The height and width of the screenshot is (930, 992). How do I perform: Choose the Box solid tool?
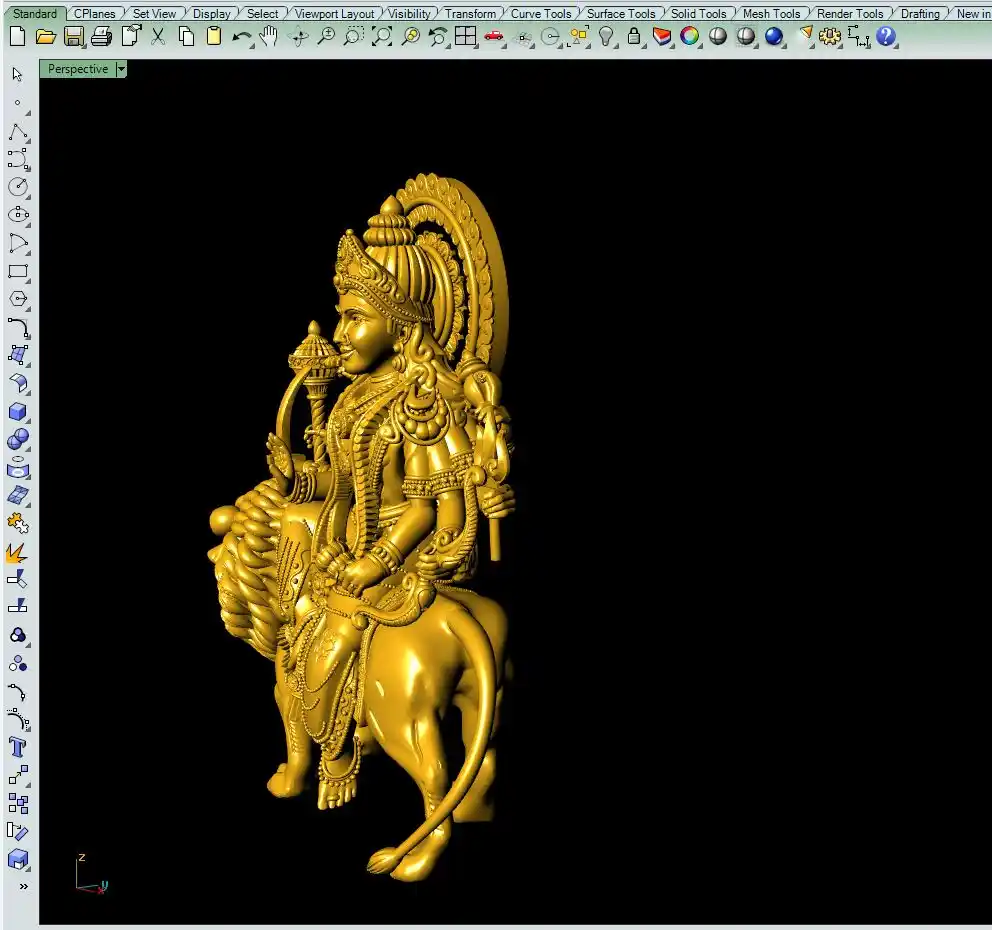tap(18, 411)
